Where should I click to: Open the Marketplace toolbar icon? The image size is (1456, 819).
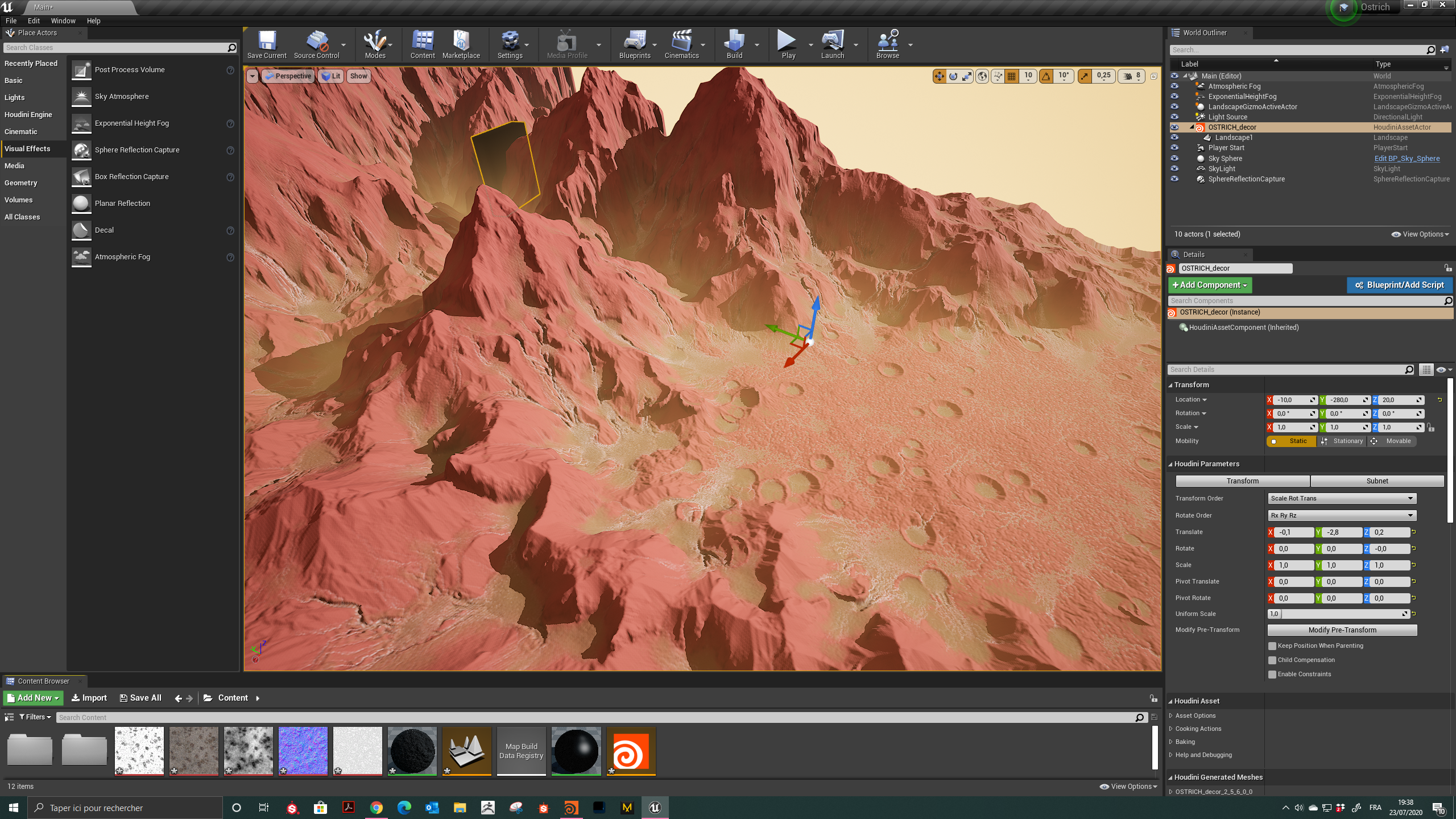(461, 44)
